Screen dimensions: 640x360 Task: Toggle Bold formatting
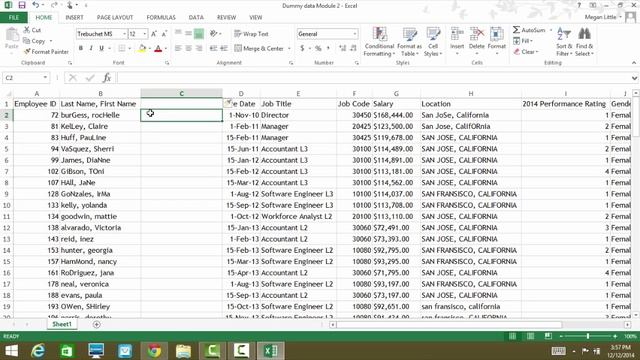81,48
